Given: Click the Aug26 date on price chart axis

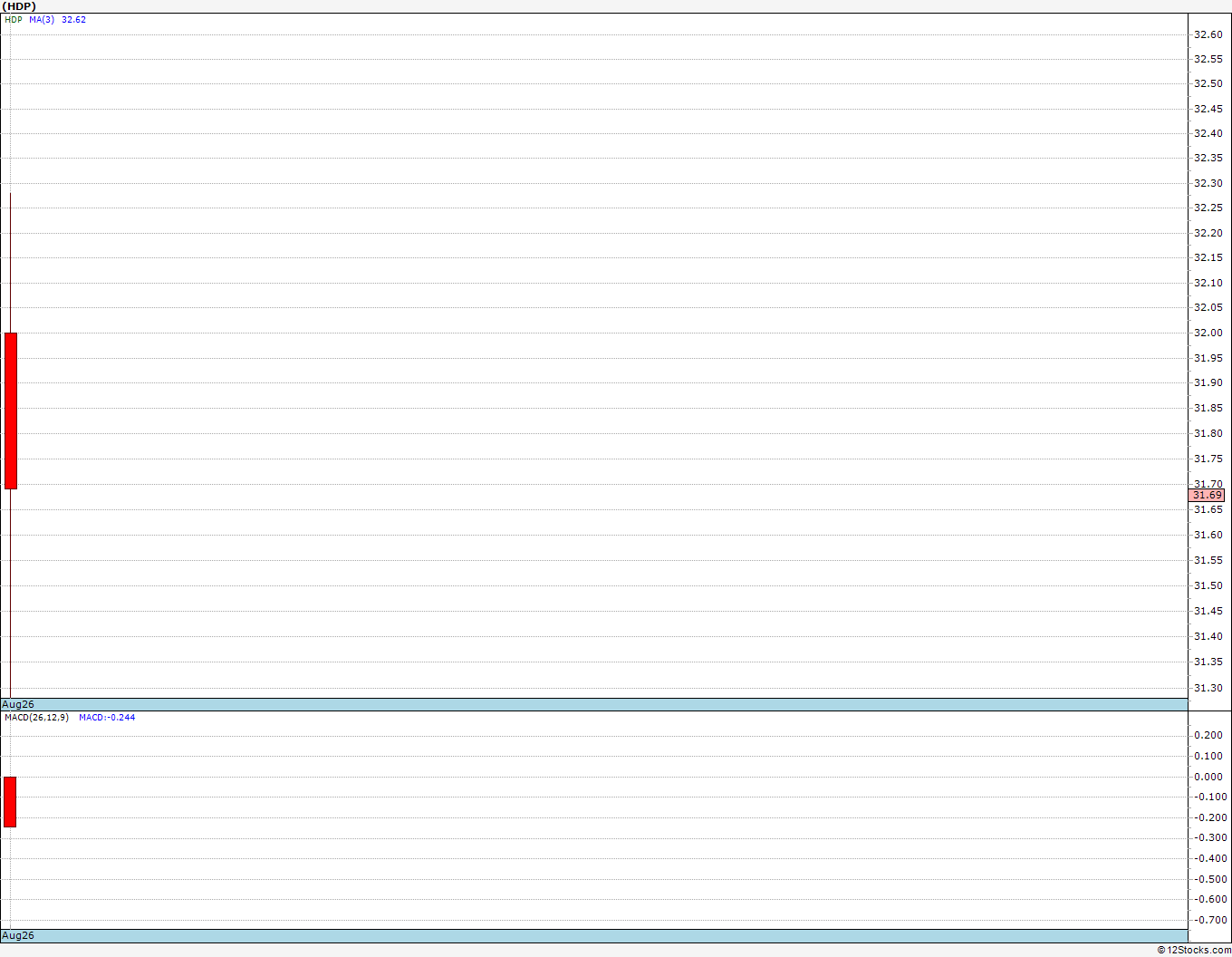Looking at the screenshot, I should [18, 704].
